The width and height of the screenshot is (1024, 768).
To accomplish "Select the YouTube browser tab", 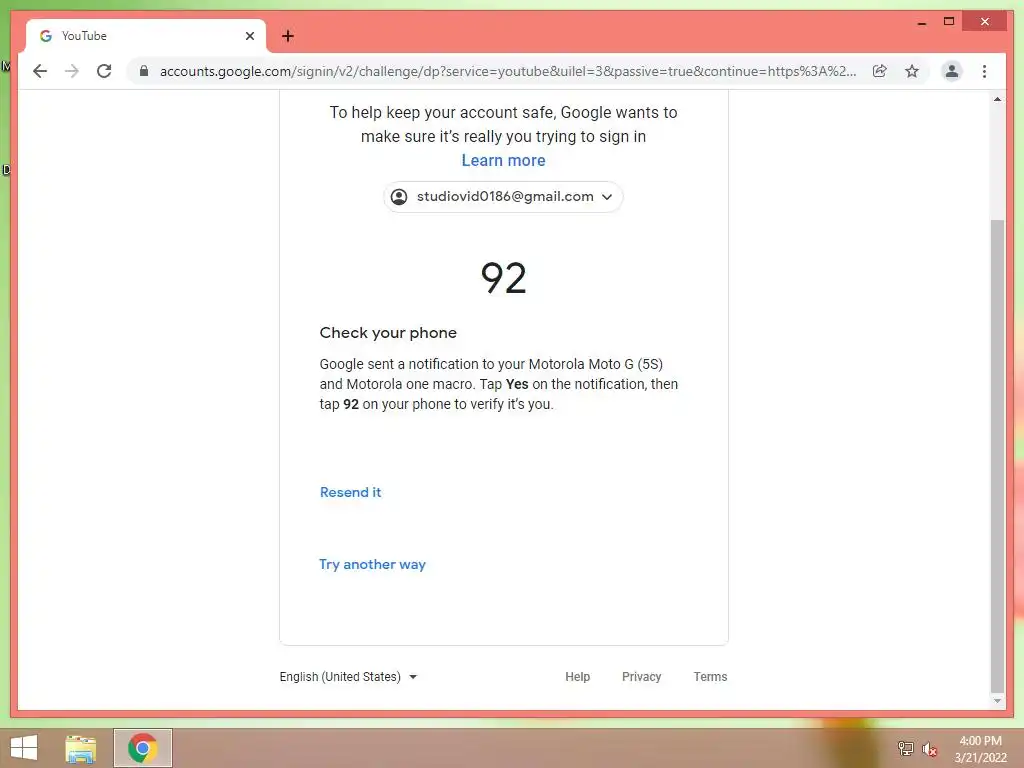I will (146, 36).
